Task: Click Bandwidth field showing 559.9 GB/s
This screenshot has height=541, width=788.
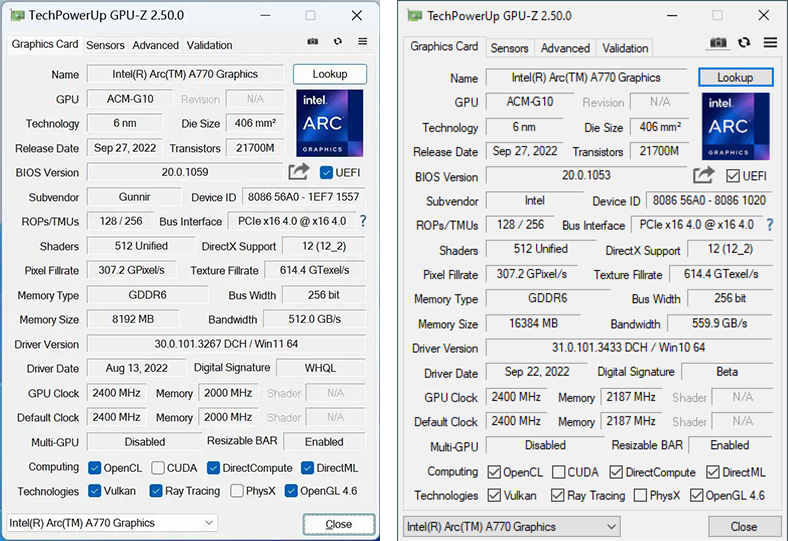Action: click(x=720, y=323)
